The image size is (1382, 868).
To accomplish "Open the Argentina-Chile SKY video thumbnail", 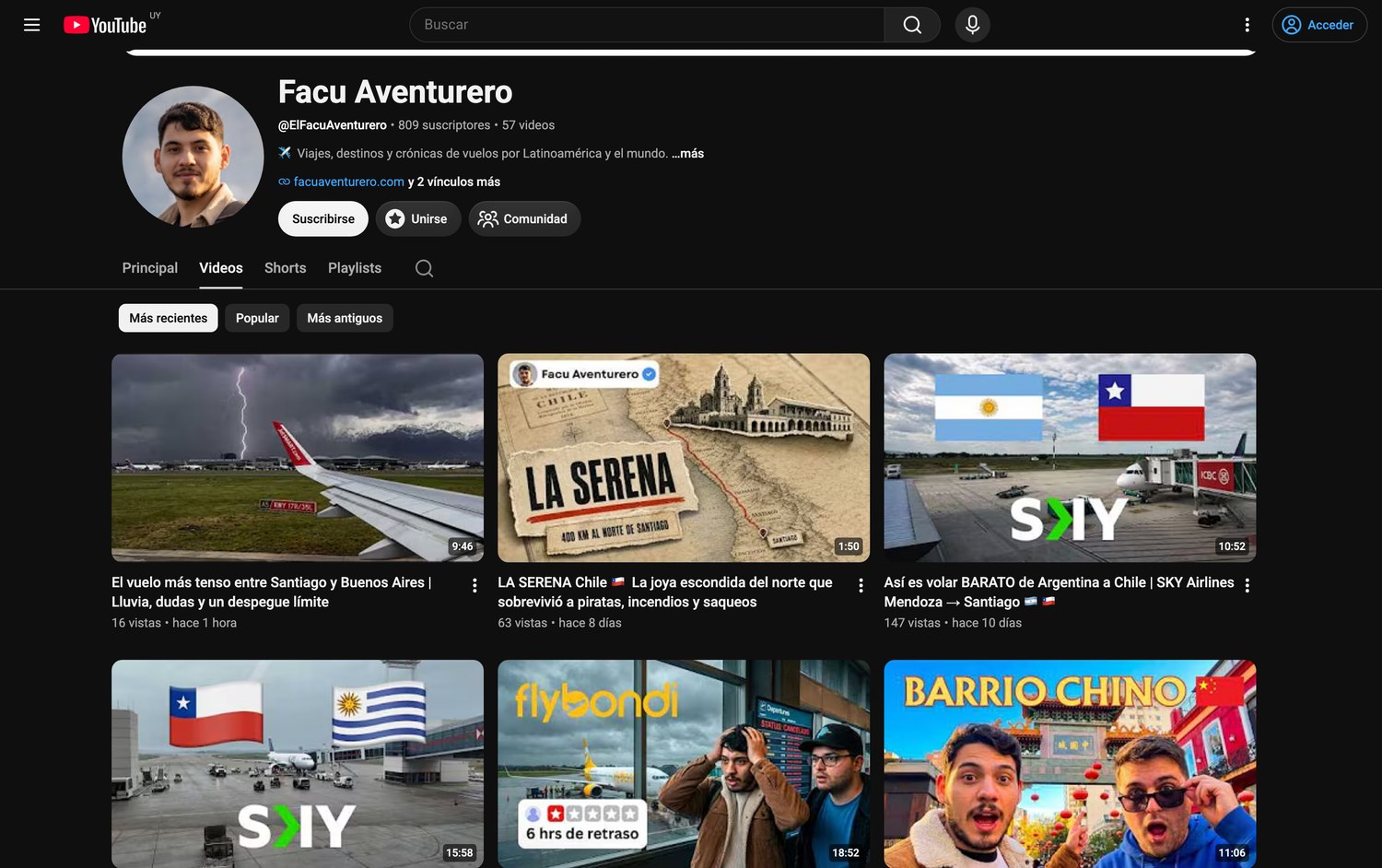I will pos(1070,458).
